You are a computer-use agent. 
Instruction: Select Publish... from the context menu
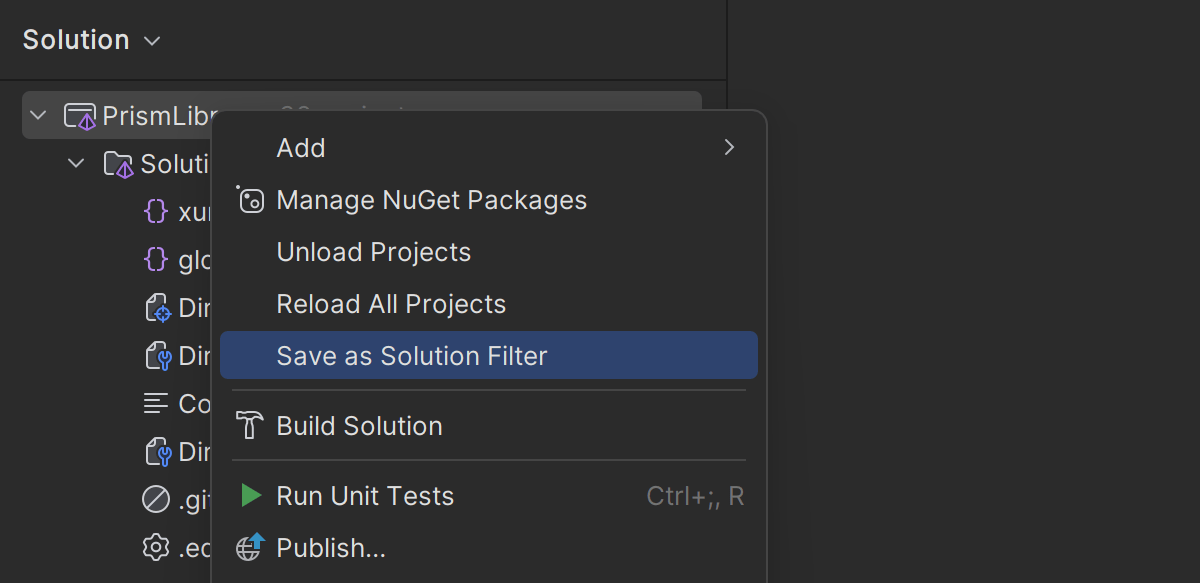click(331, 548)
